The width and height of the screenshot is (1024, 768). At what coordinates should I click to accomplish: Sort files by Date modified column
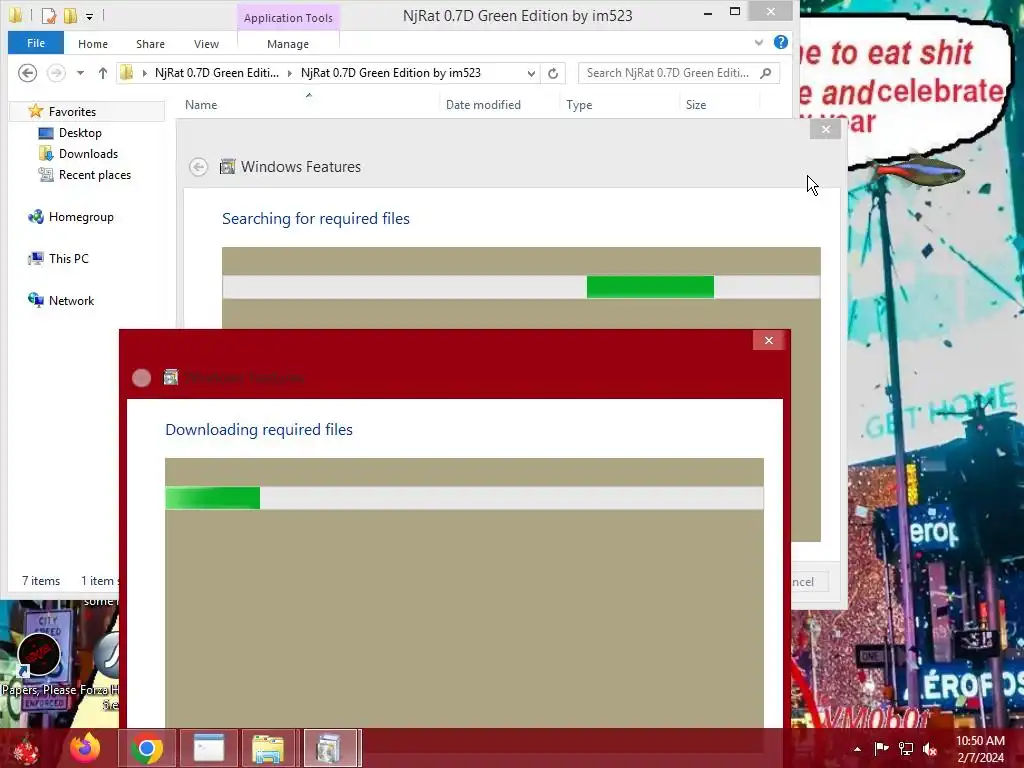coord(483,104)
